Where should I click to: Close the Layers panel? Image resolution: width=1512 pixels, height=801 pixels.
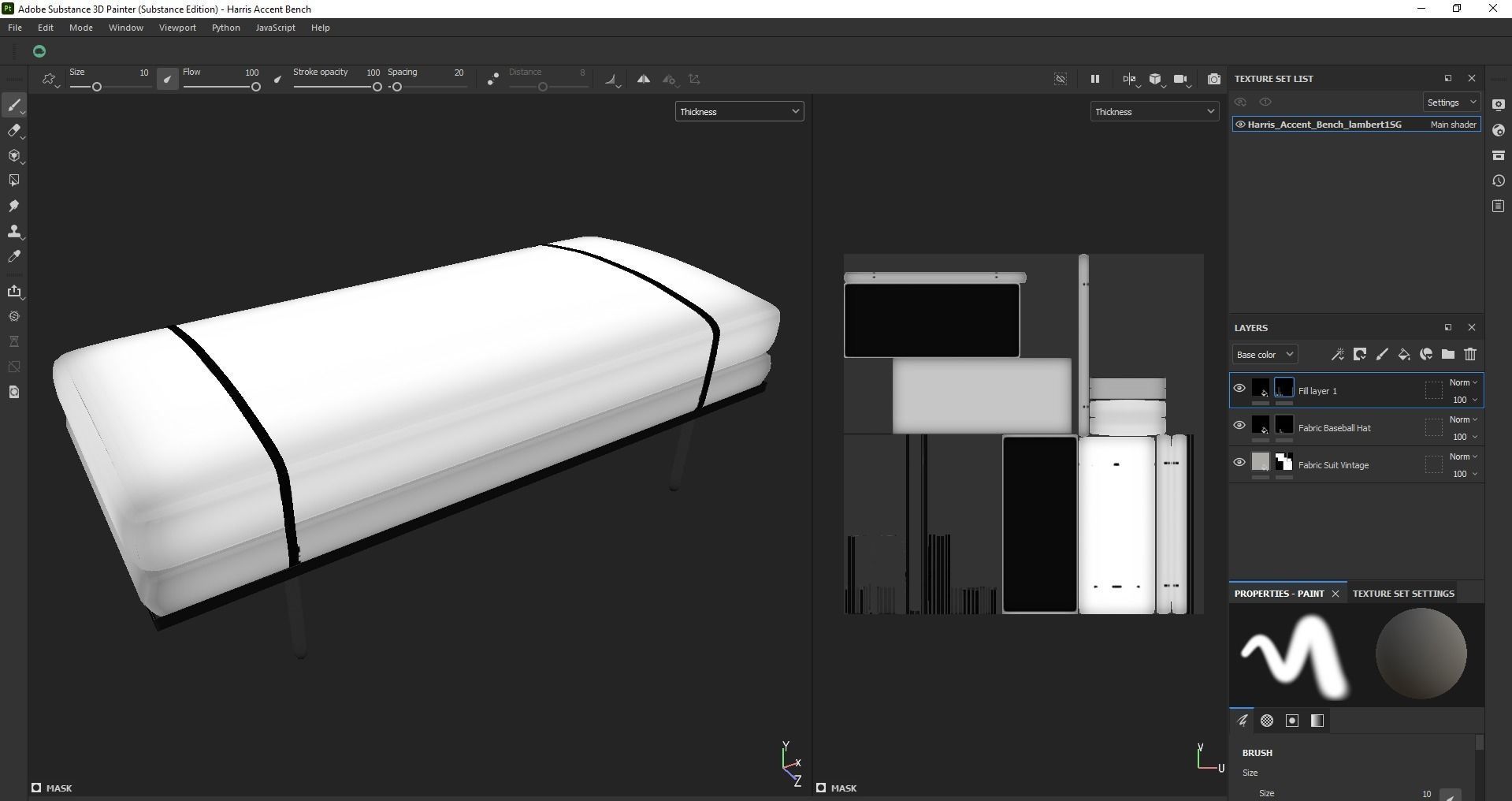pyautogui.click(x=1472, y=327)
